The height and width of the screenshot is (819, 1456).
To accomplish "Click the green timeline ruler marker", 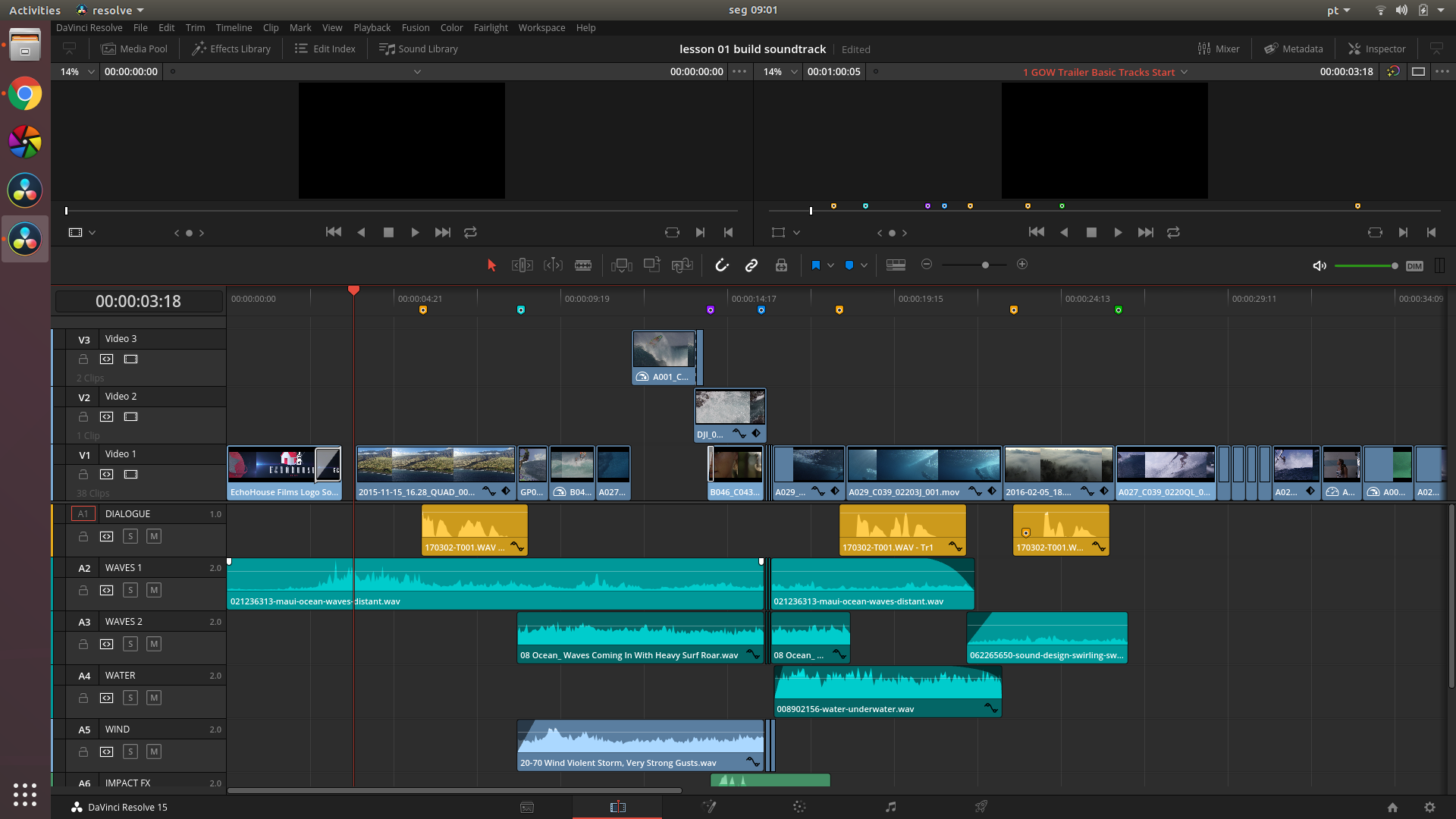I will pos(1118,310).
